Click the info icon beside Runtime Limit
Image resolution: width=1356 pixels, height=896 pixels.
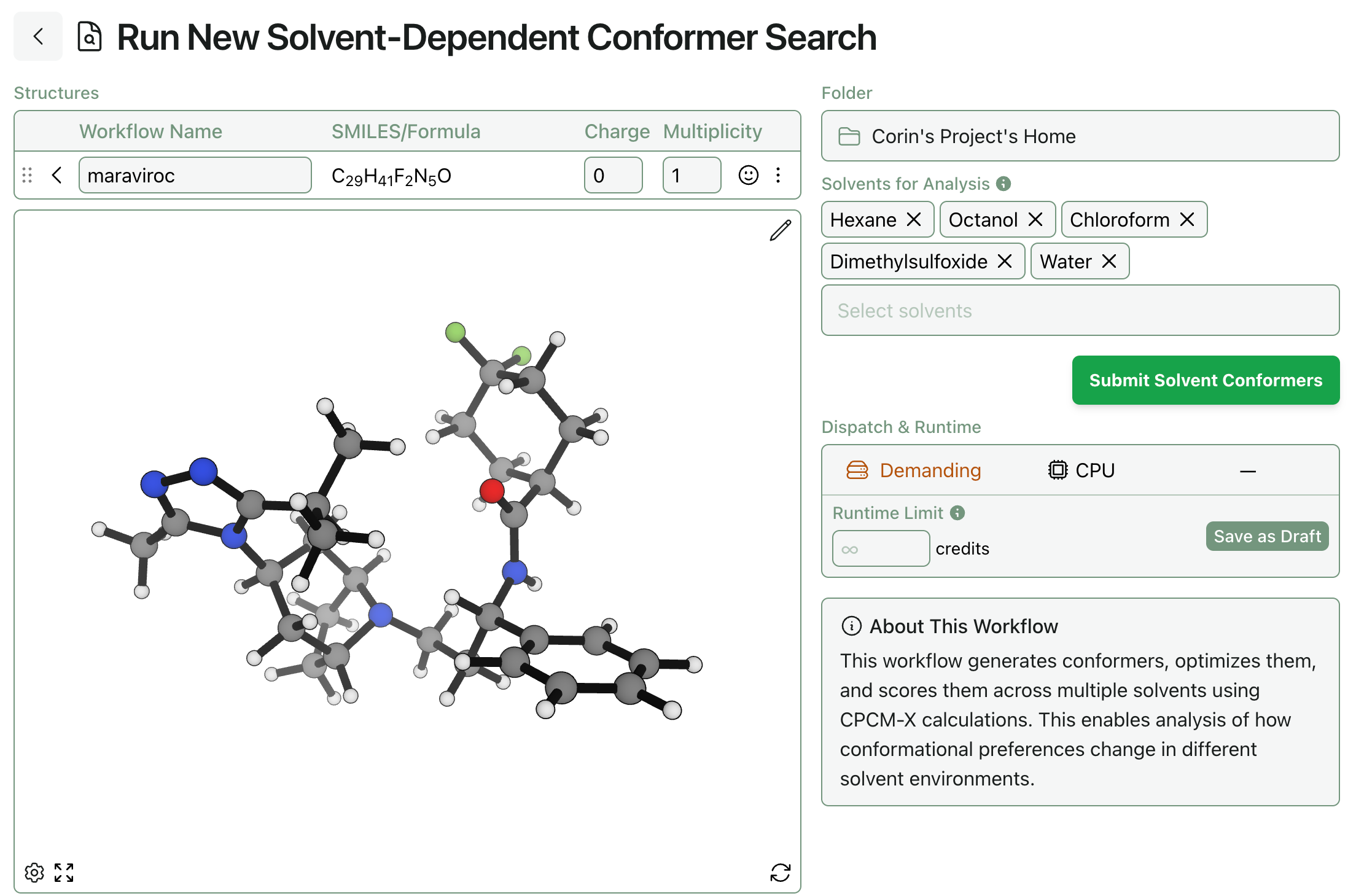(x=957, y=513)
